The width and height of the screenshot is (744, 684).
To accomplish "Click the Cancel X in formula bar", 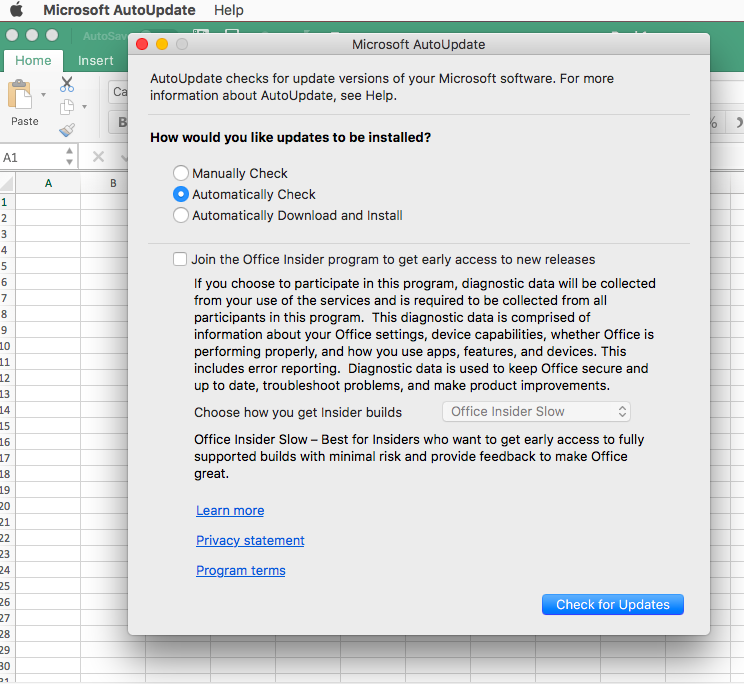I will click(98, 157).
